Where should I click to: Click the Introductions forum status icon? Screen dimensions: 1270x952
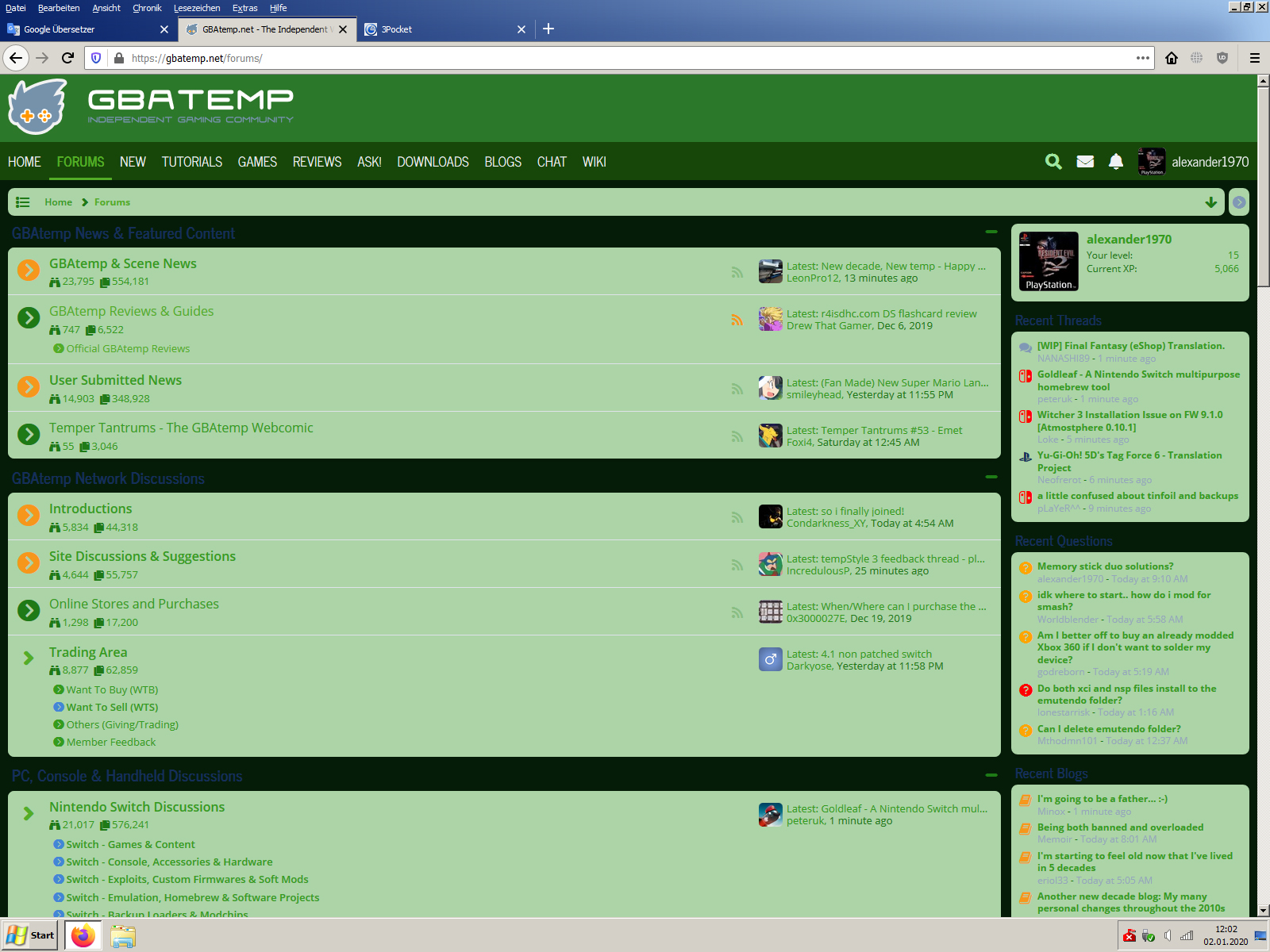pos(29,515)
